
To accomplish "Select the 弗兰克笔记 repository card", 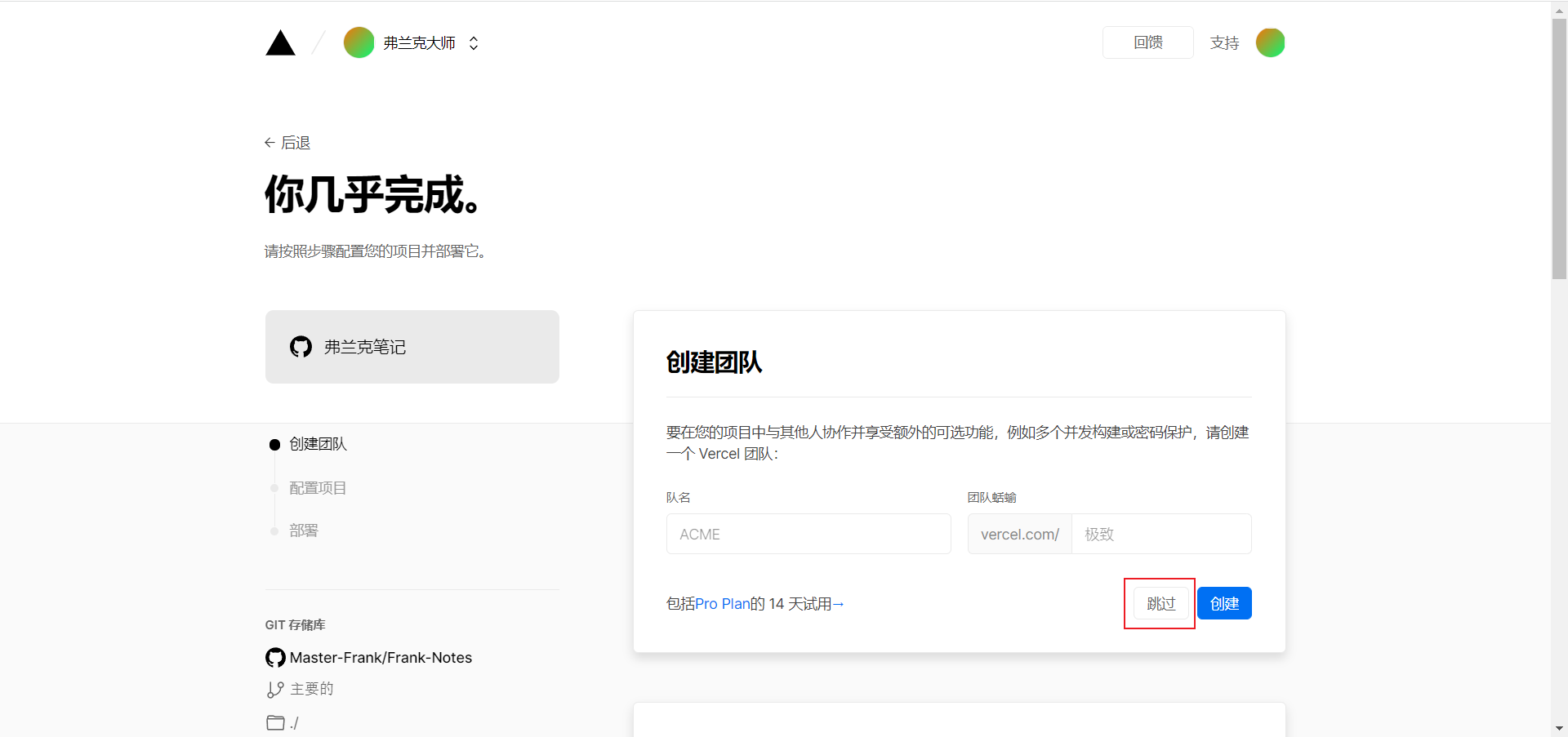I will pos(412,347).
